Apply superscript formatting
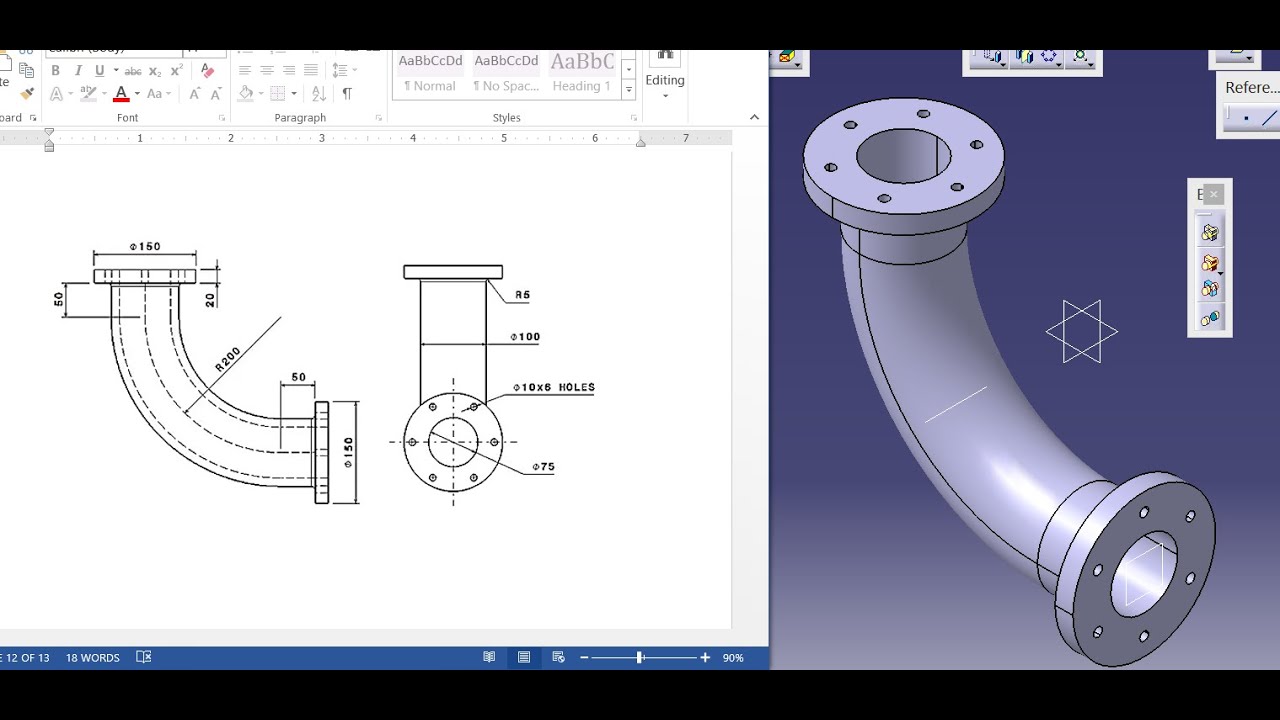This screenshot has width=1280, height=720. [177, 71]
